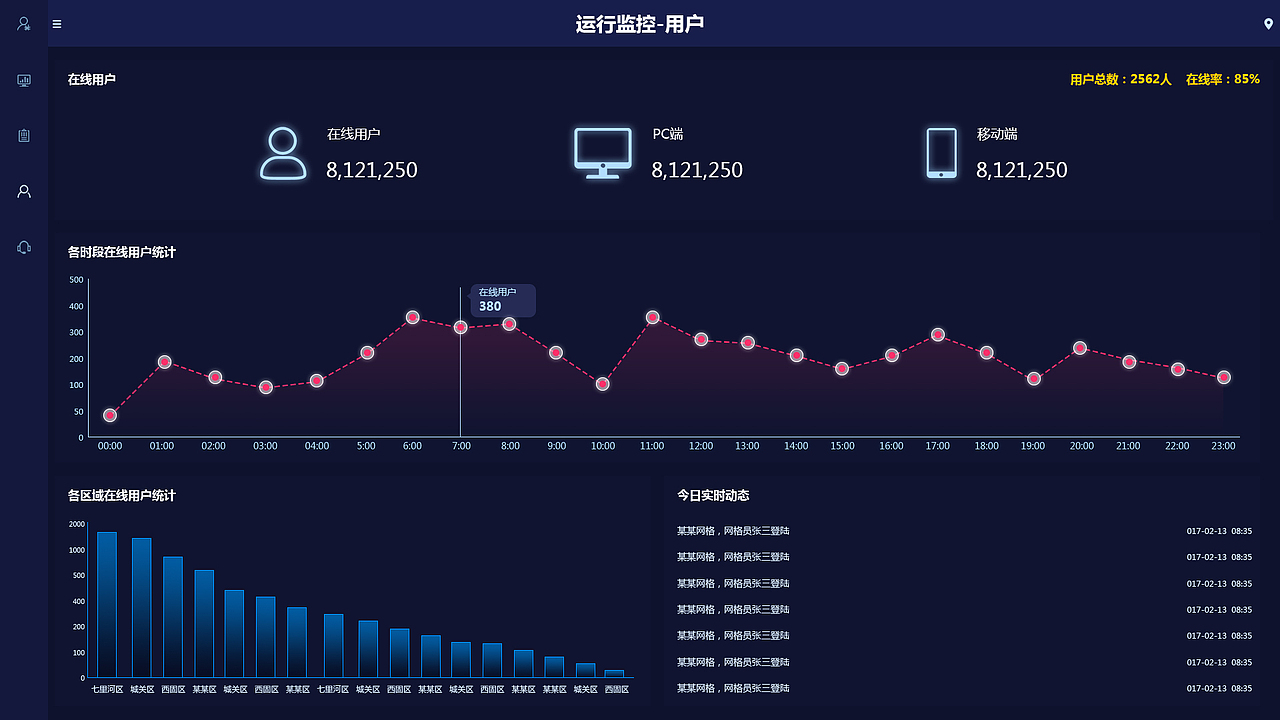Open the hamburger menu in the top bar
Image resolution: width=1280 pixels, height=720 pixels.
click(56, 24)
